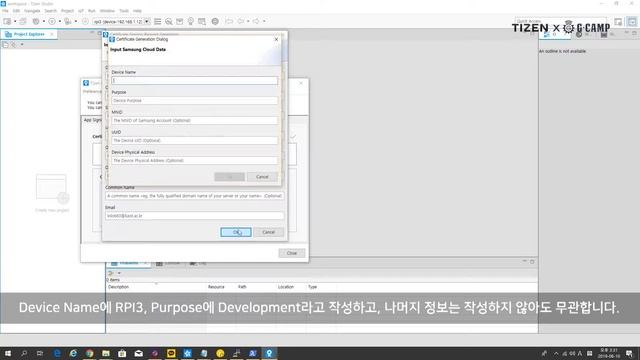Open Microsoft Edge from the taskbar
The width and height of the screenshot is (640, 360).
click(57, 353)
